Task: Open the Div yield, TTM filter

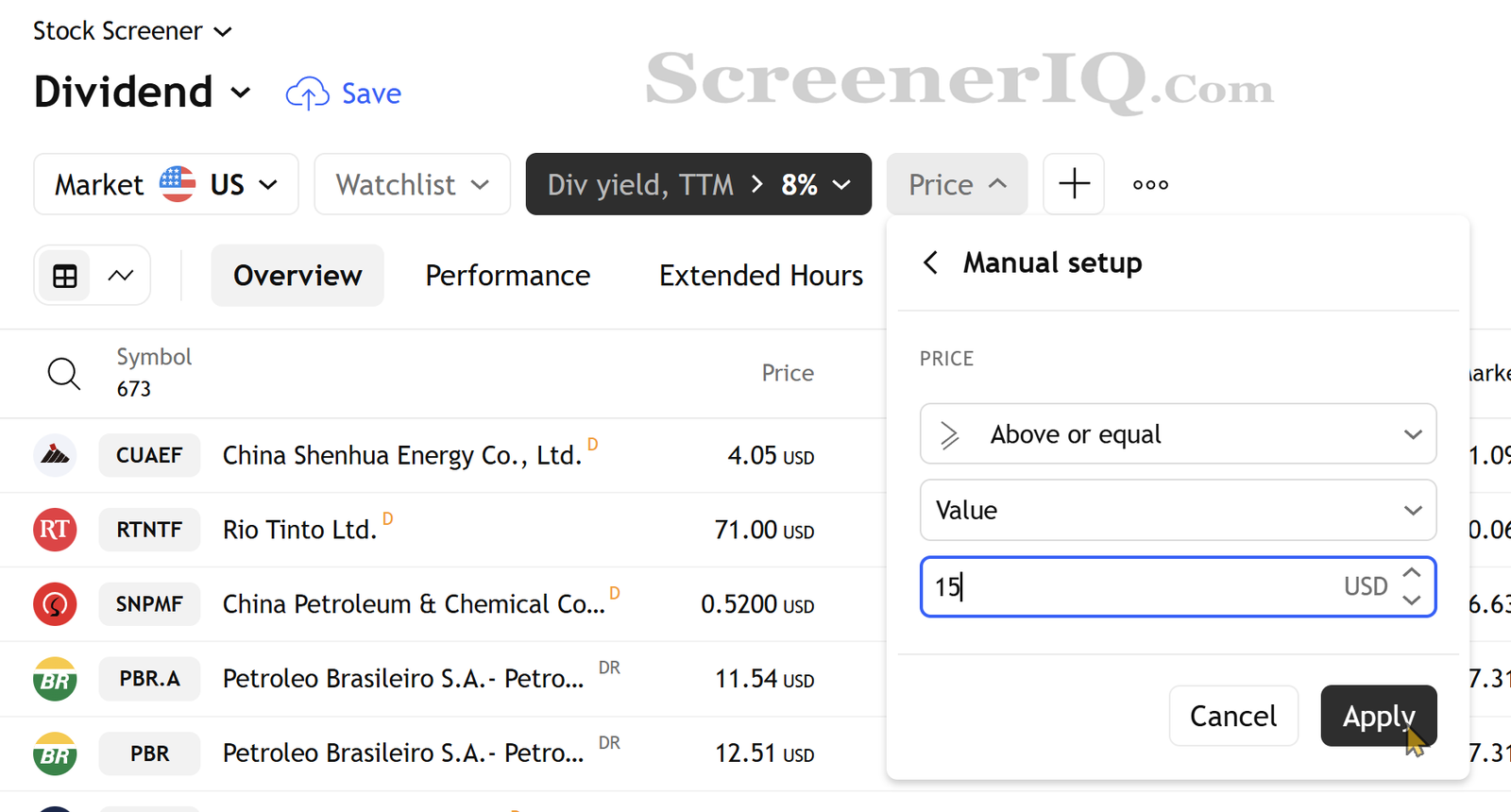Action: [699, 184]
